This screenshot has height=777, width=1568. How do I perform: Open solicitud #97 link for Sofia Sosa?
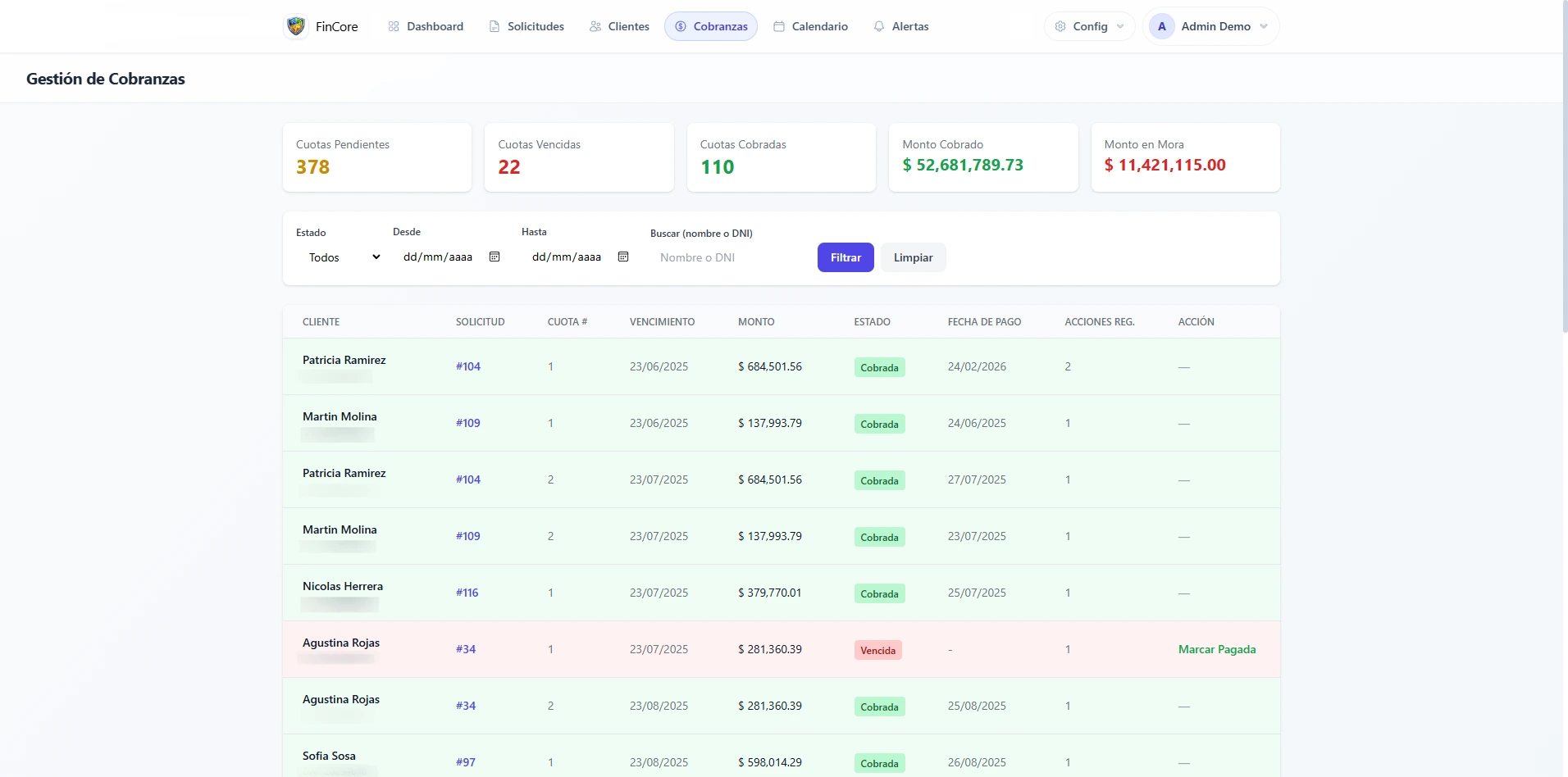click(466, 762)
